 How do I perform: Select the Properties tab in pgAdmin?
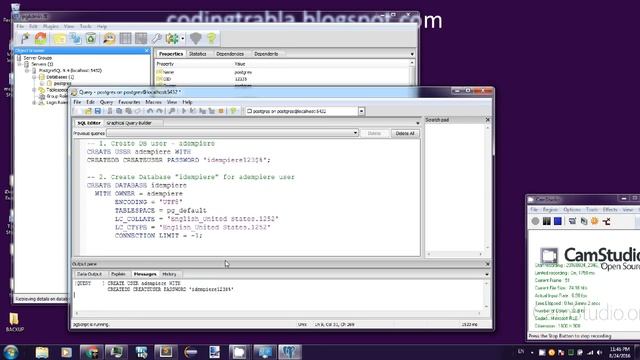[x=171, y=54]
